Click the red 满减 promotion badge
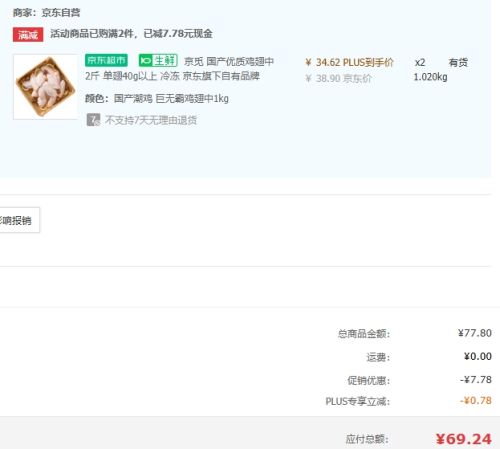The image size is (500, 449). (x=28, y=34)
